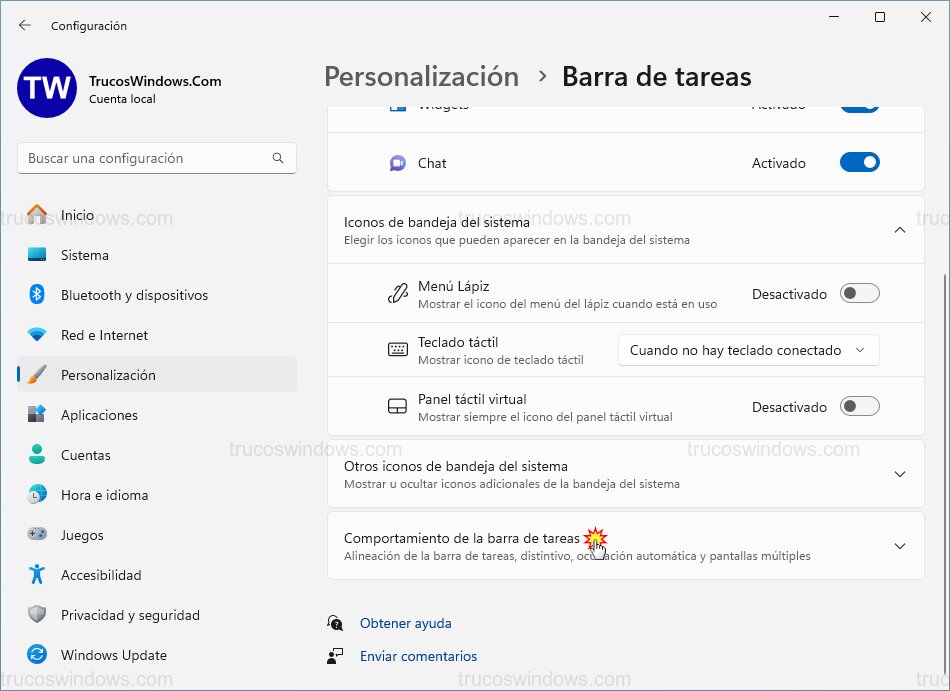
Task: Activate the Panel táctil virtual toggle
Action: coord(859,406)
